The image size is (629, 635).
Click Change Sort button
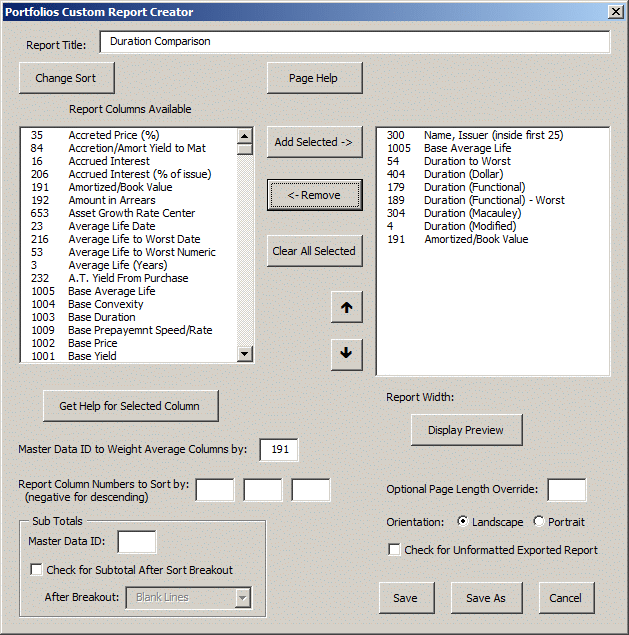tap(66, 78)
